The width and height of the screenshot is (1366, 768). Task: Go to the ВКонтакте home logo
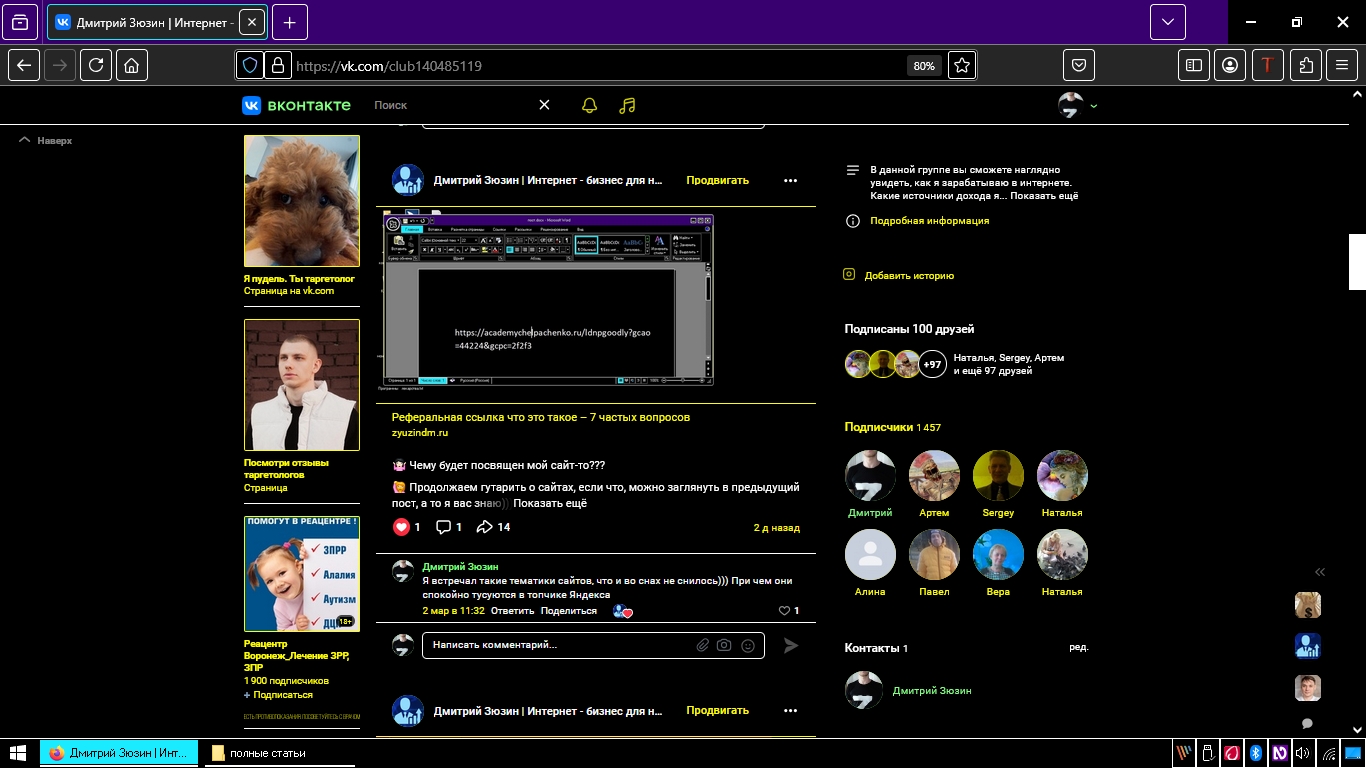click(x=296, y=105)
